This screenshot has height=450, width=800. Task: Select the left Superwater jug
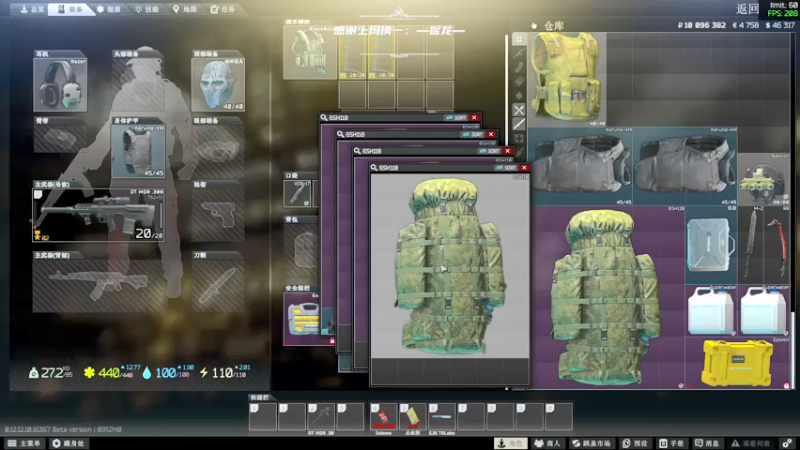[x=711, y=310]
